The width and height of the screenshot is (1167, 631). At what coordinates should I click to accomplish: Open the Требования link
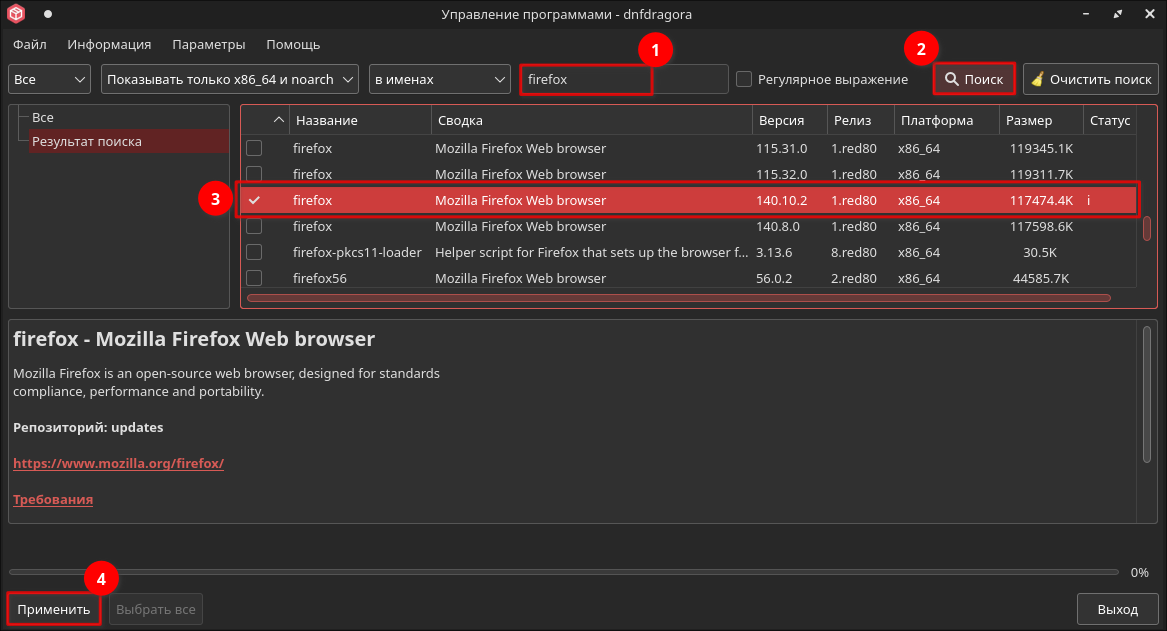coord(53,499)
